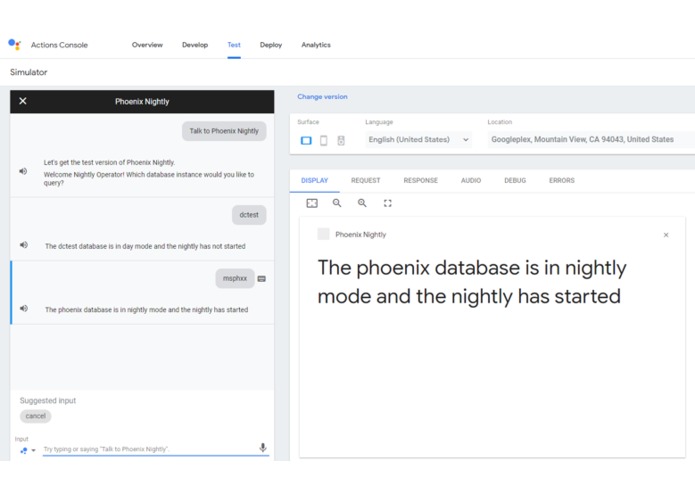Screen dimensions: 695x494
Task: Open the Deploy tab
Action: (x=271, y=45)
